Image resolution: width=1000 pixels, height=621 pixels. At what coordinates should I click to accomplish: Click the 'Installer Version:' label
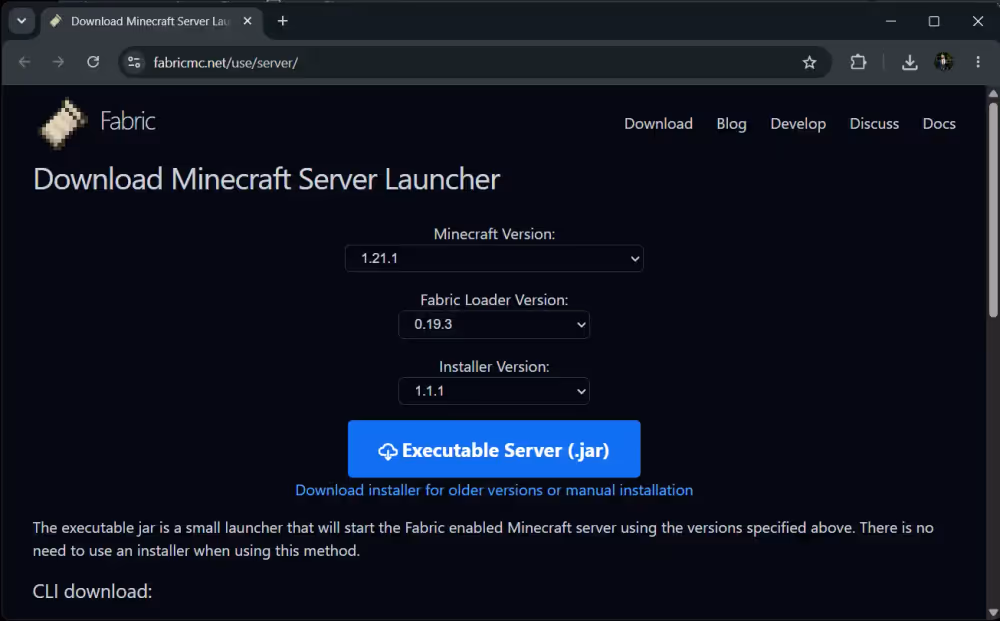(x=494, y=367)
